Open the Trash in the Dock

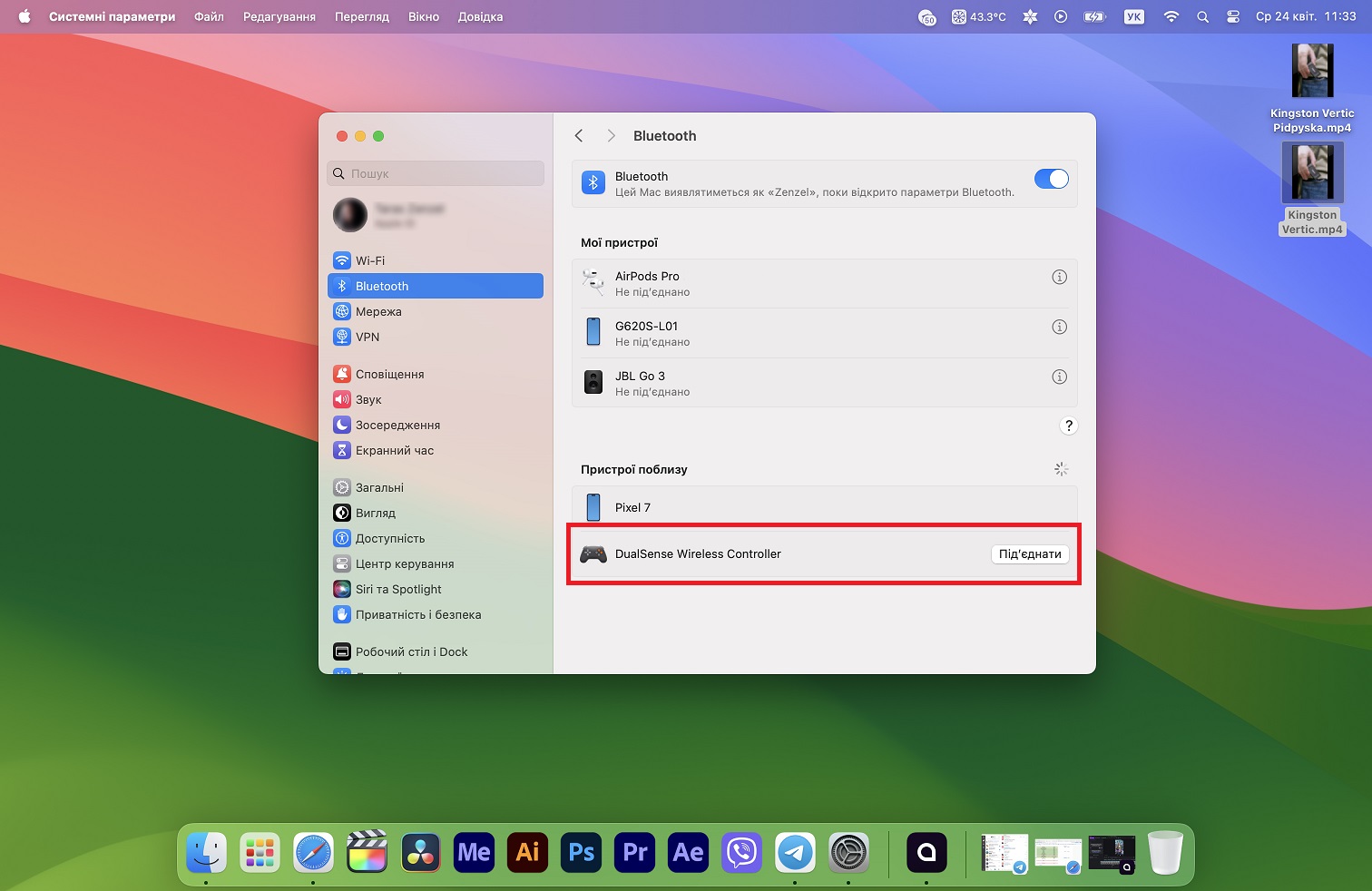[1165, 853]
